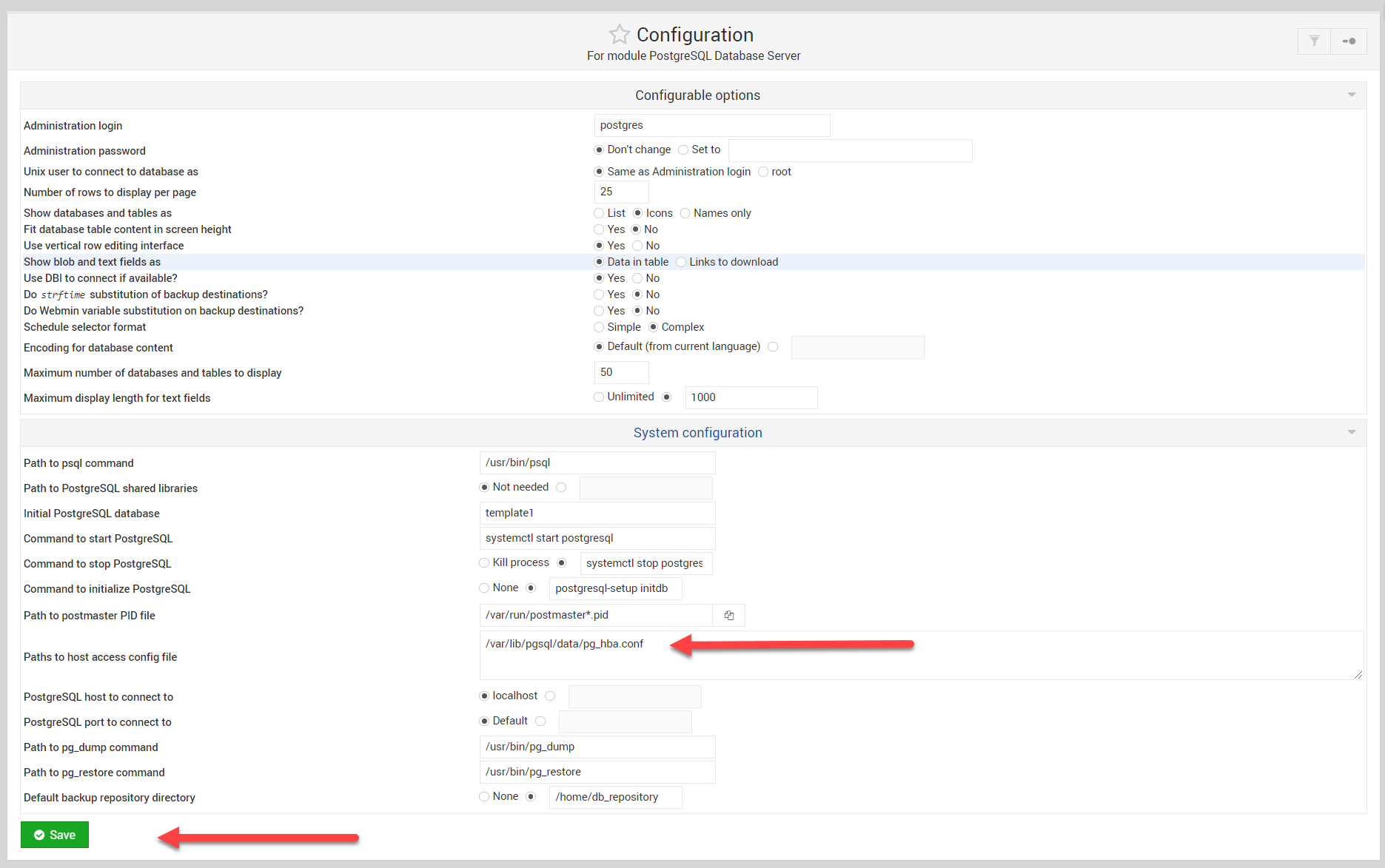Click the file chooser icon next to PID file path
The width and height of the screenshot is (1385, 868).
(729, 616)
